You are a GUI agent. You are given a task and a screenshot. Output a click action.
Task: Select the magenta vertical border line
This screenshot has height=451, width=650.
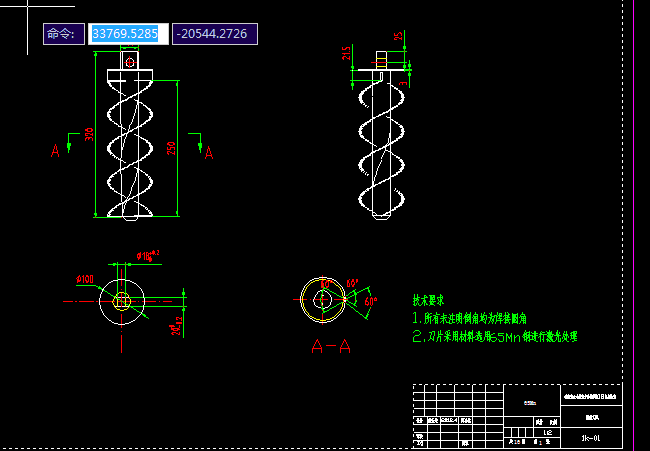(634, 226)
